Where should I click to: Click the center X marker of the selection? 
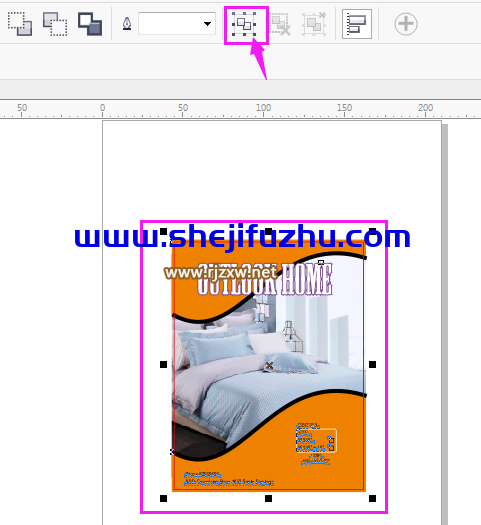pos(269,365)
